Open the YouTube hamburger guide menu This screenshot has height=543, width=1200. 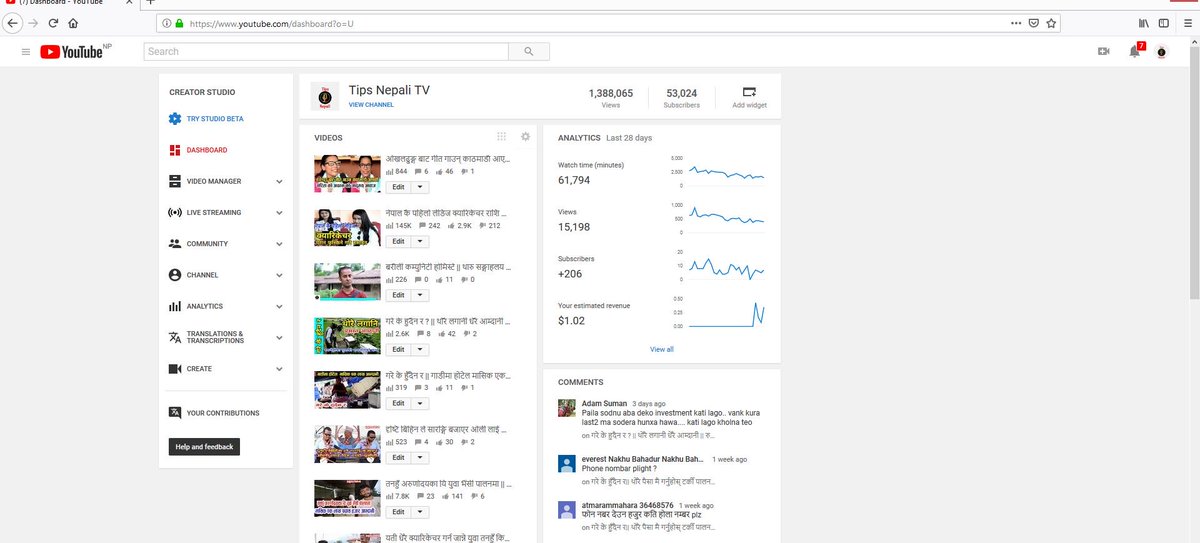[26, 51]
